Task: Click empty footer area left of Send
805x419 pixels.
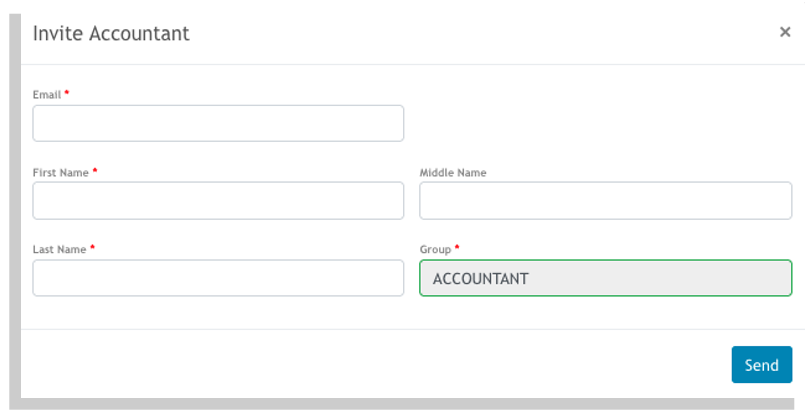Action: coord(375,364)
